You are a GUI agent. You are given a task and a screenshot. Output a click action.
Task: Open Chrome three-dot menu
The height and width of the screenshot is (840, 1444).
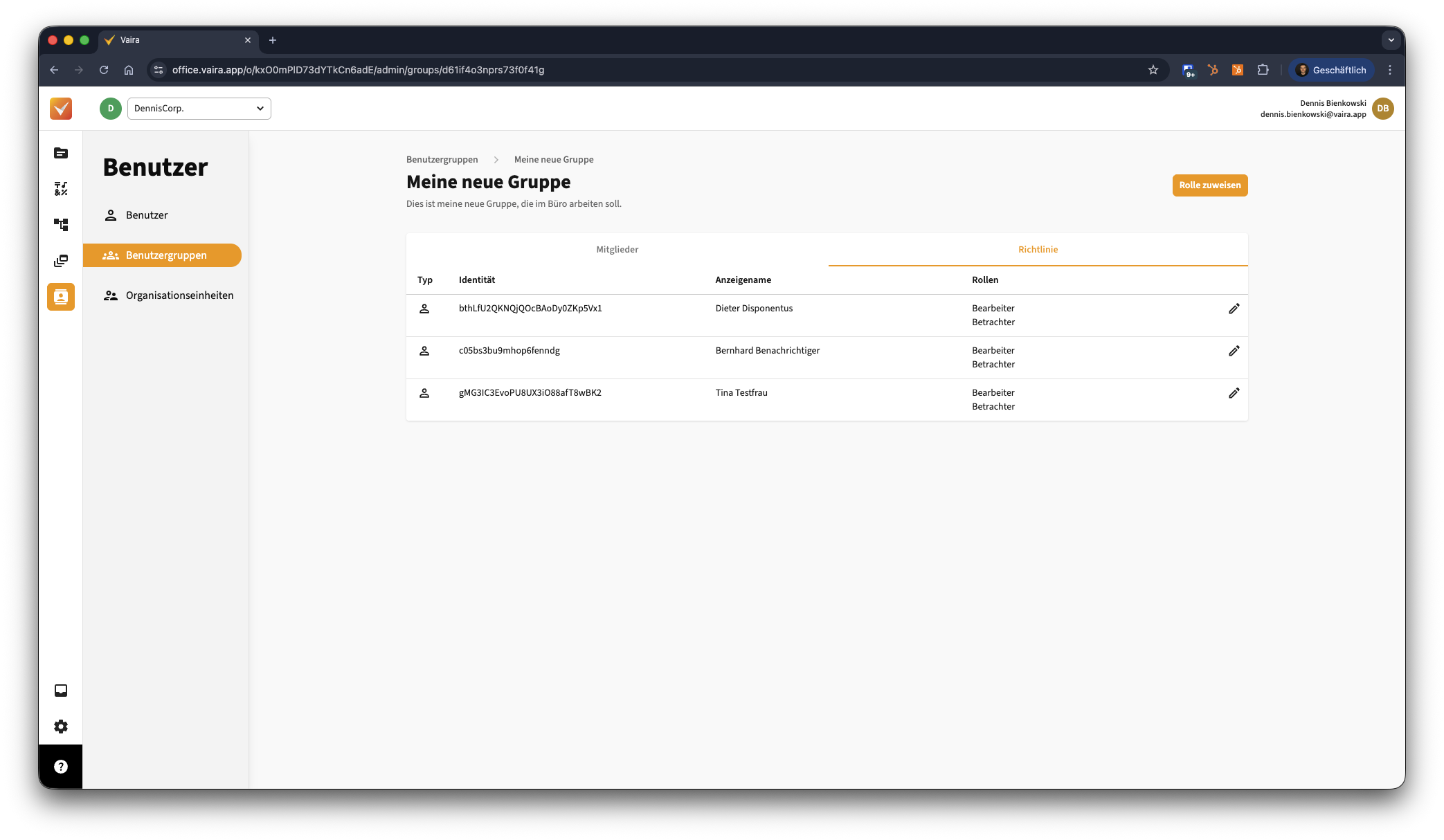pyautogui.click(x=1389, y=70)
